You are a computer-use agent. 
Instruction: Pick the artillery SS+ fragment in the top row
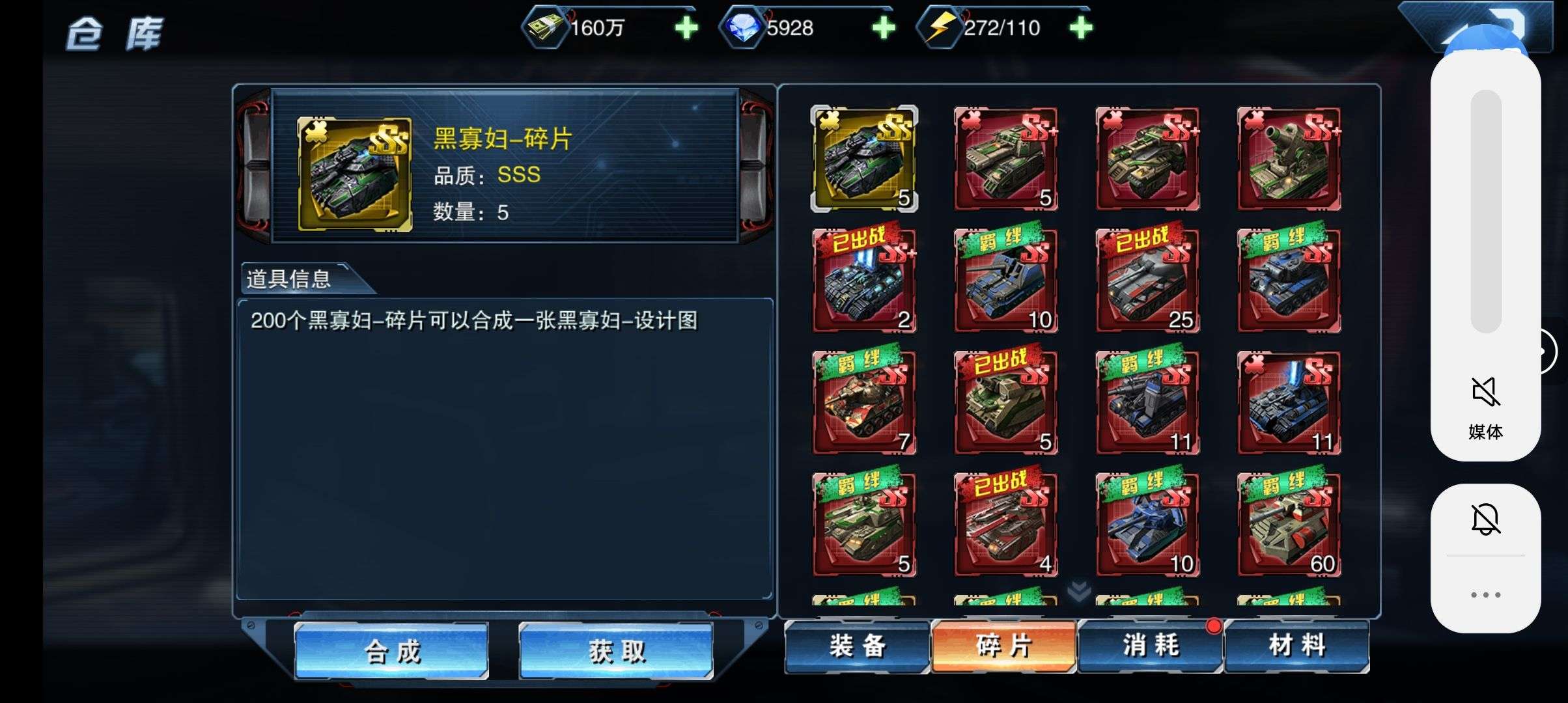(1289, 159)
